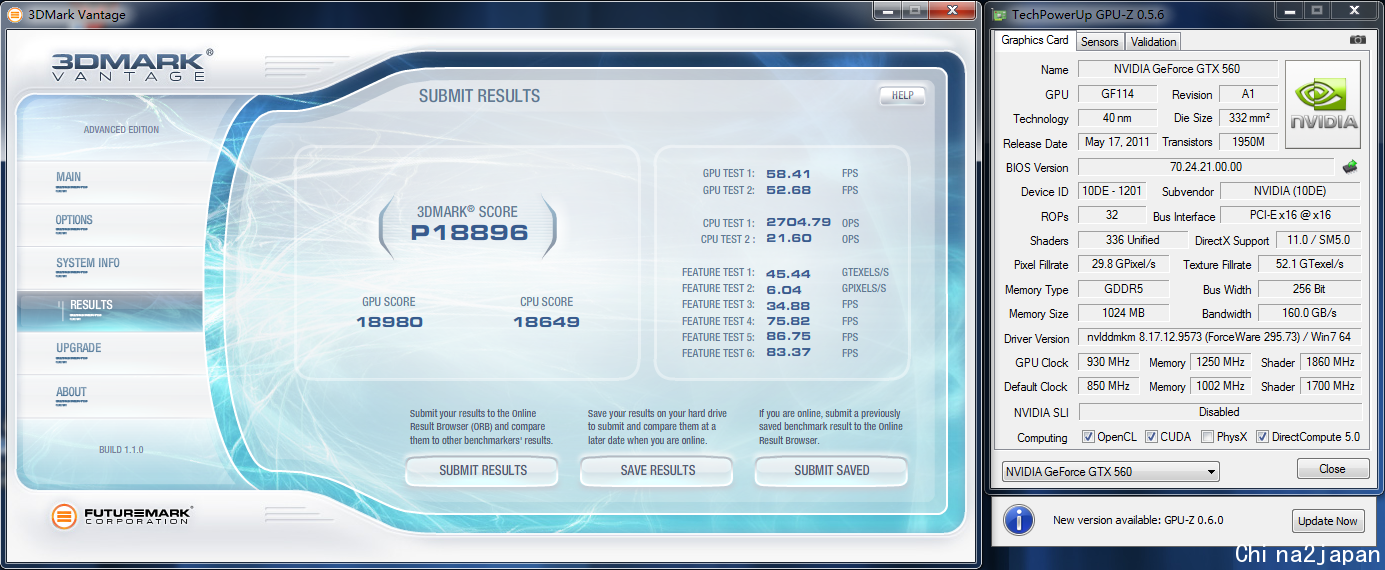Screen dimensions: 1385x570
Task: Click the GPU-Z screenshot camera icon
Action: coord(1357,40)
